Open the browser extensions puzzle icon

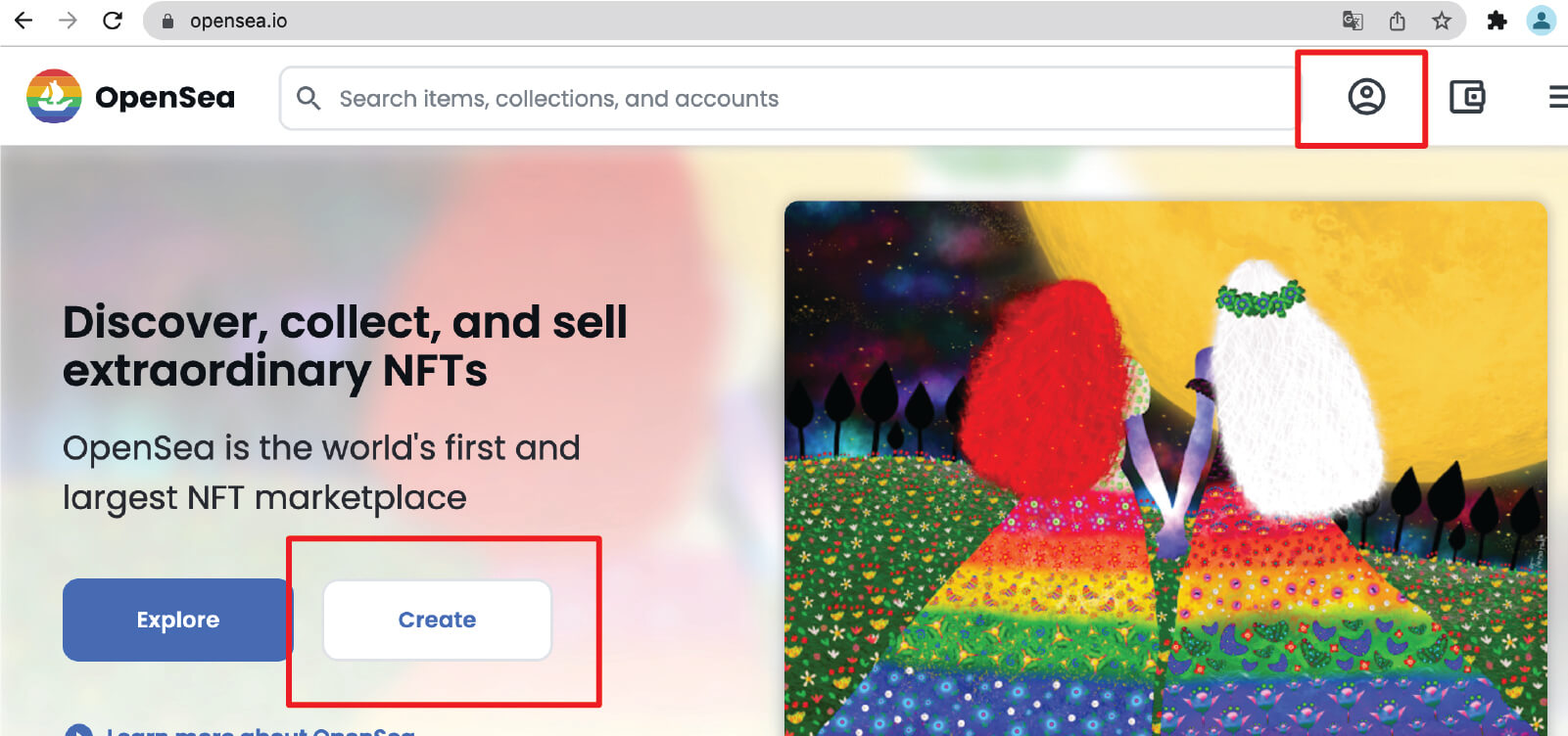1497,21
